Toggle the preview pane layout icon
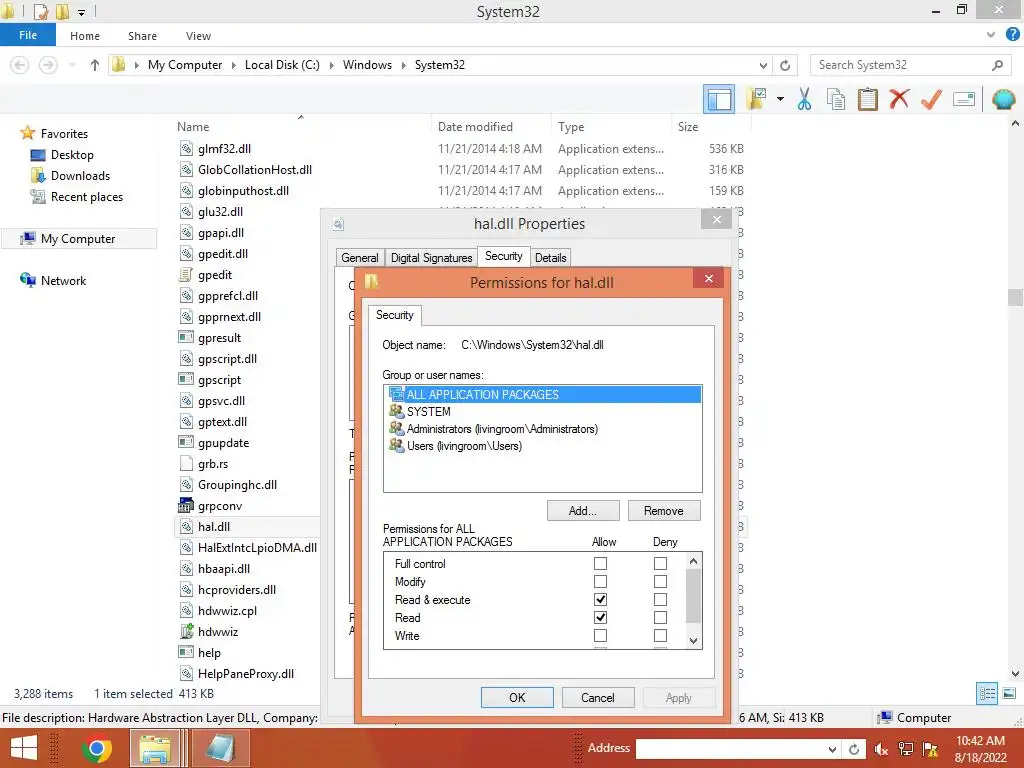This screenshot has width=1024, height=768. pyautogui.click(x=719, y=99)
